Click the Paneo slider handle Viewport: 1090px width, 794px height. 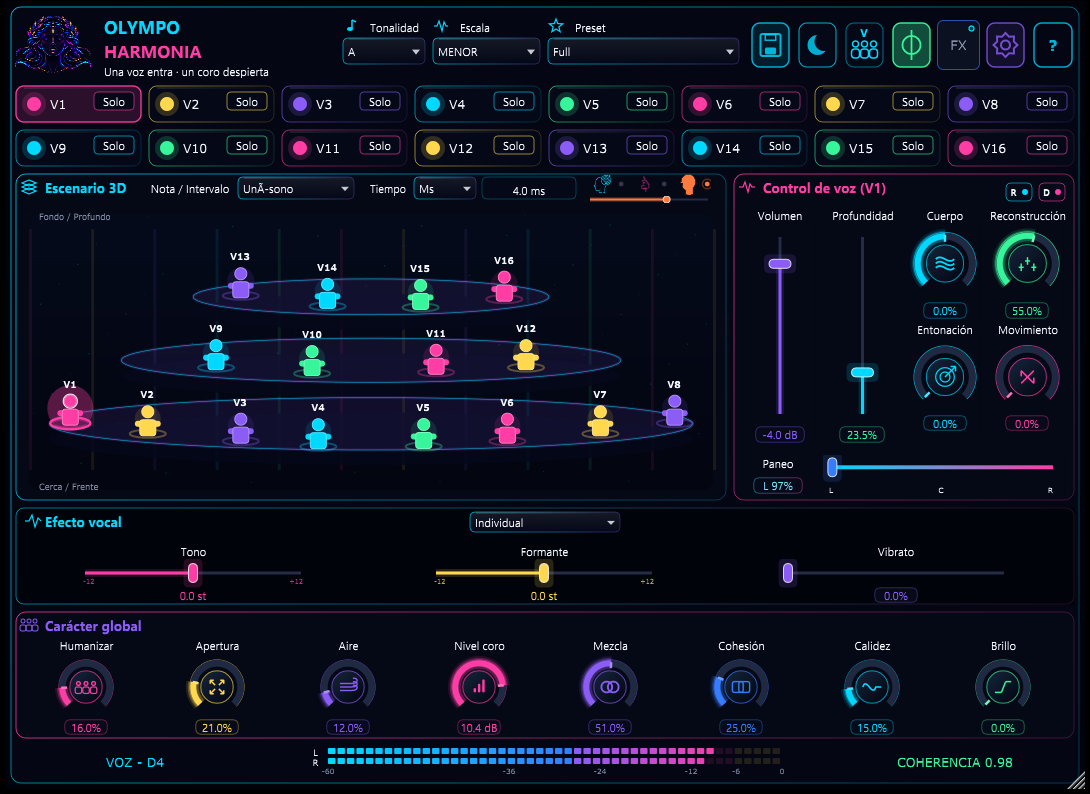pos(832,467)
